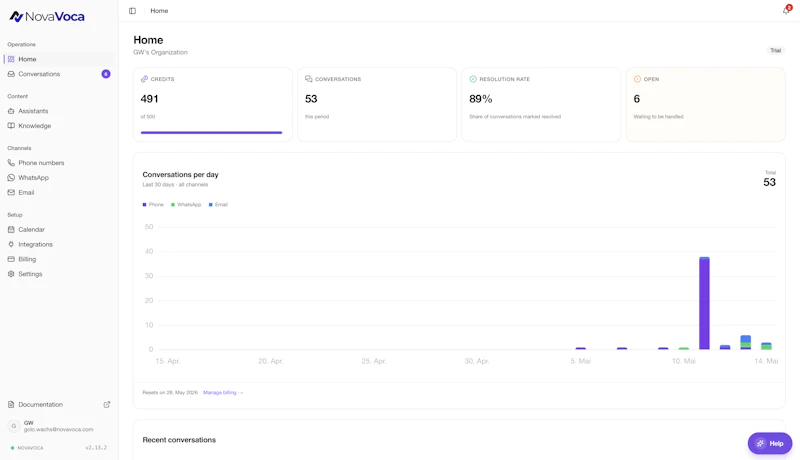Click 'Resets on 28. May 2026' text
The height and width of the screenshot is (460, 800).
click(170, 393)
